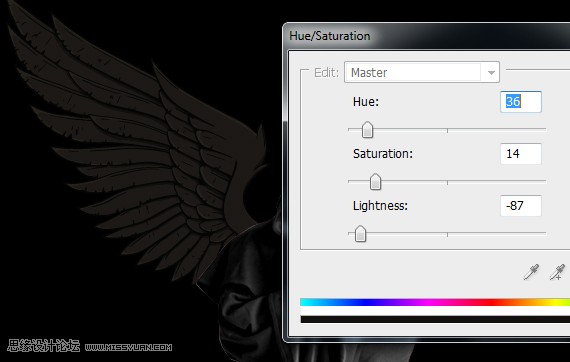The height and width of the screenshot is (362, 570).
Task: Click the Lightness slider handle
Action: pos(360,234)
